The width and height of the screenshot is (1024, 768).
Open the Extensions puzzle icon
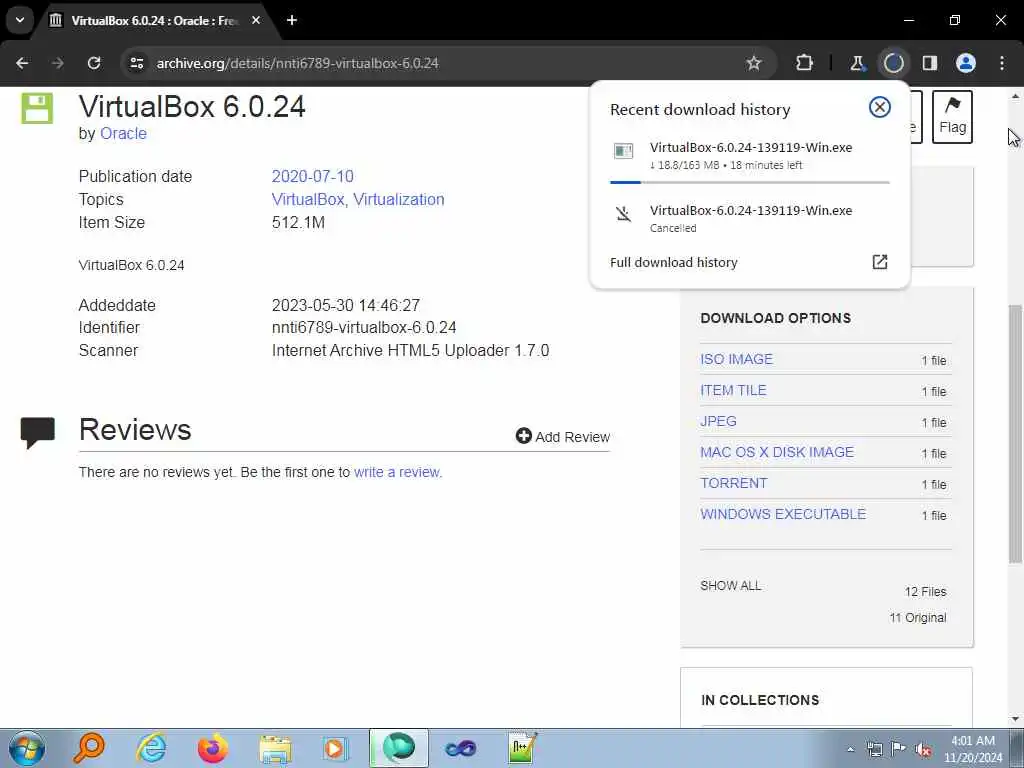tap(805, 63)
